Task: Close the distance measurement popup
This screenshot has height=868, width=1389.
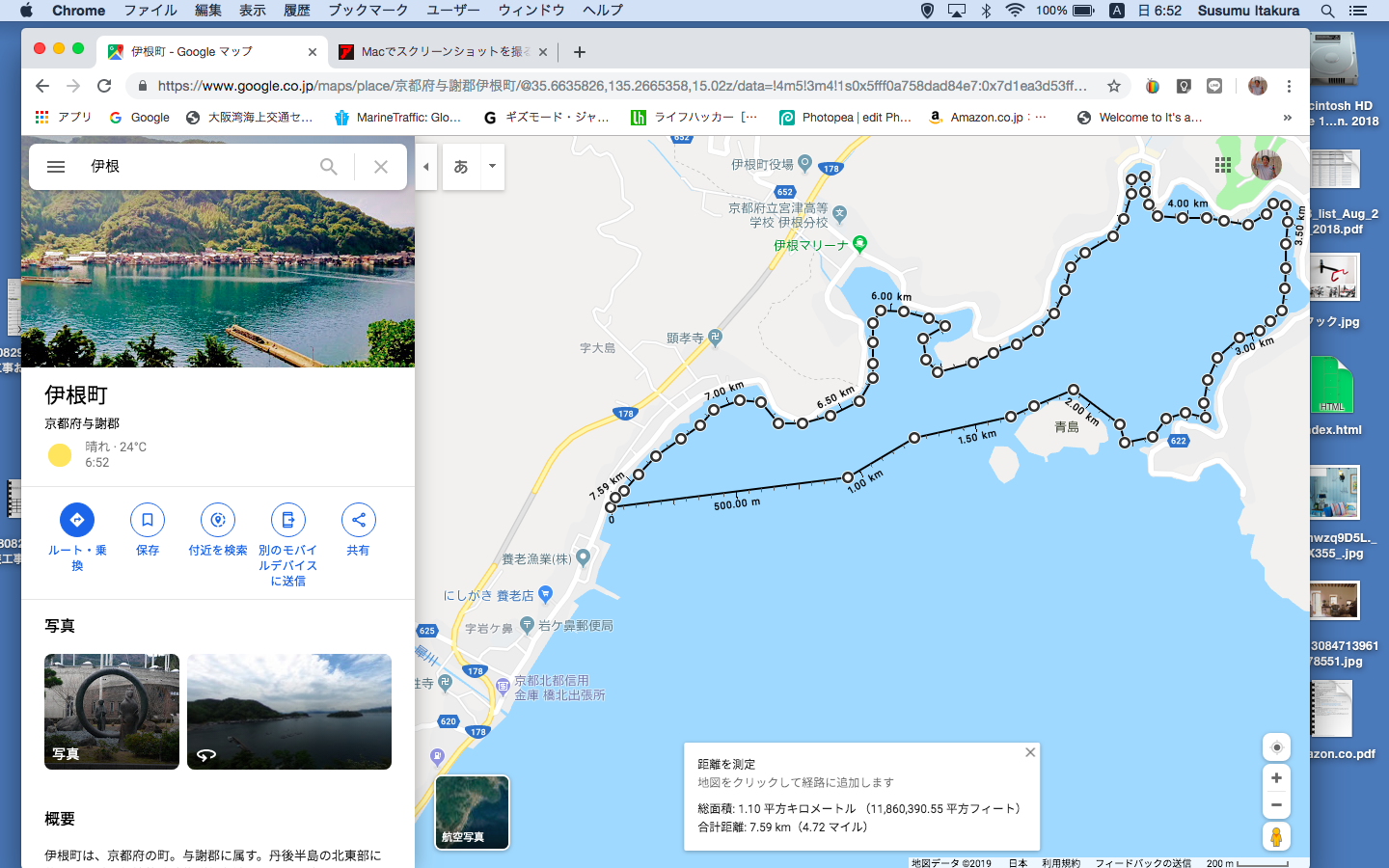Action: [x=1030, y=752]
